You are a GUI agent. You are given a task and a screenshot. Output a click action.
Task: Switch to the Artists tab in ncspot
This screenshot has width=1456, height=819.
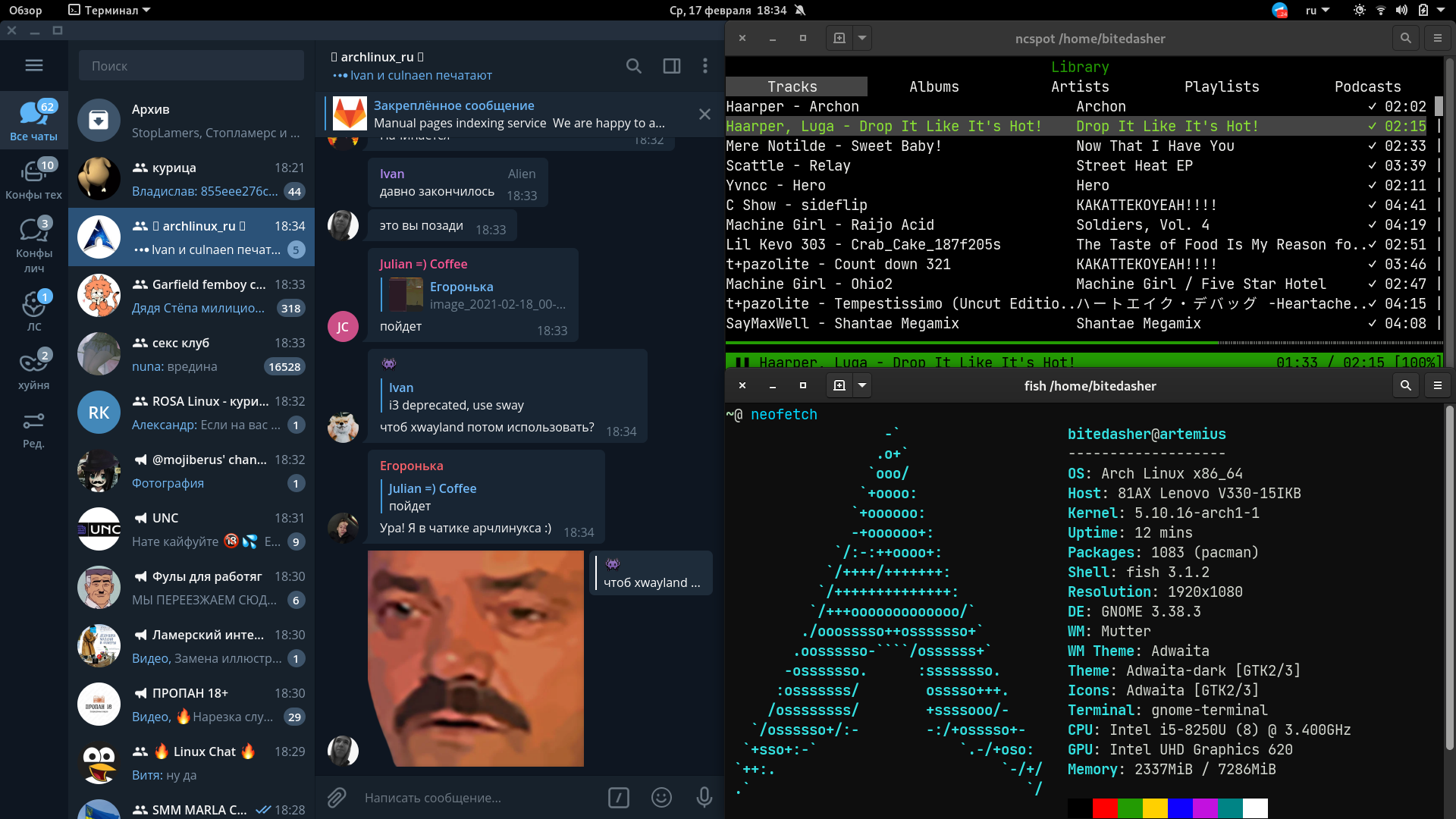point(1080,86)
